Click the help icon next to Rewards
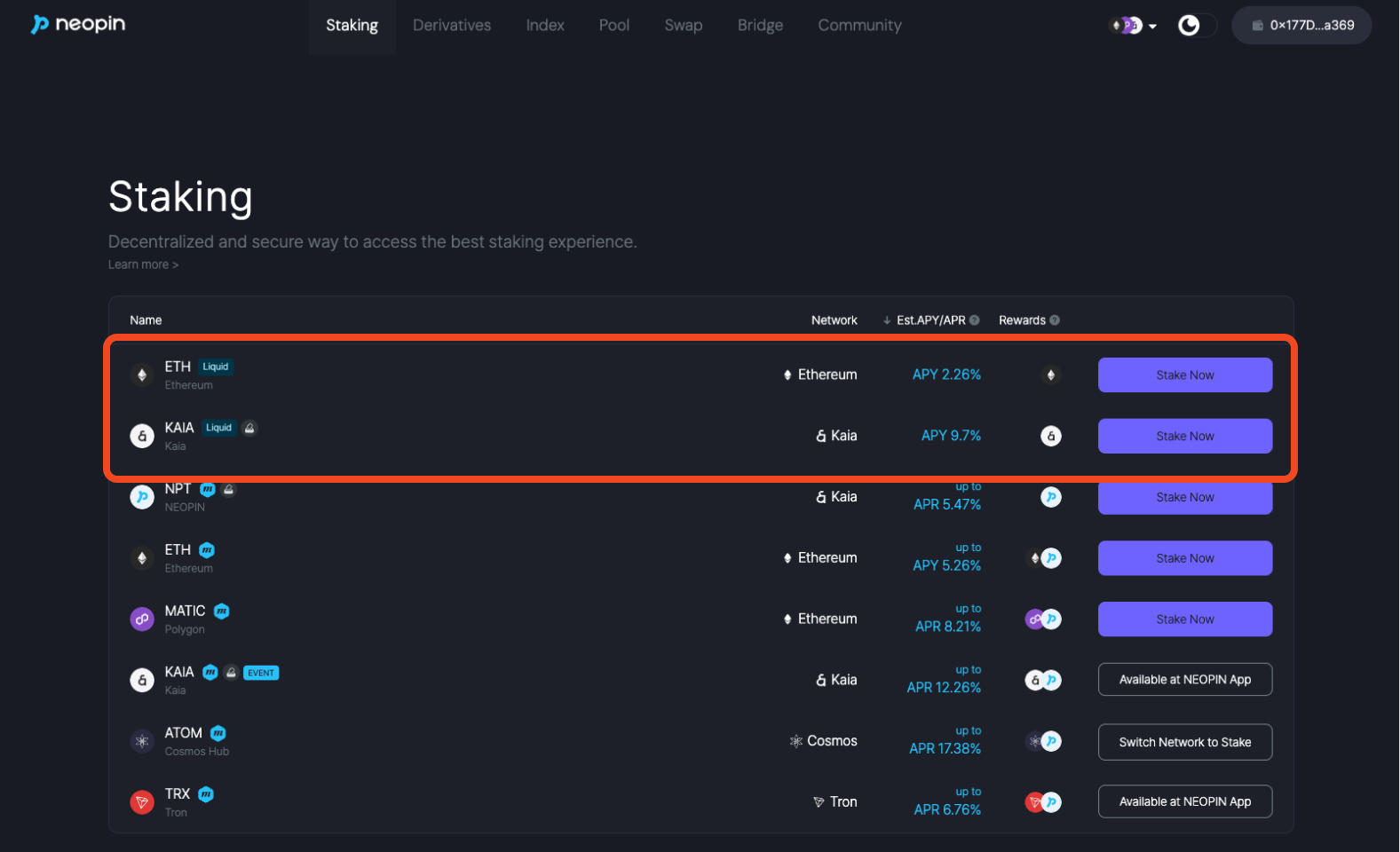The width and height of the screenshot is (1400, 852). tap(1055, 320)
